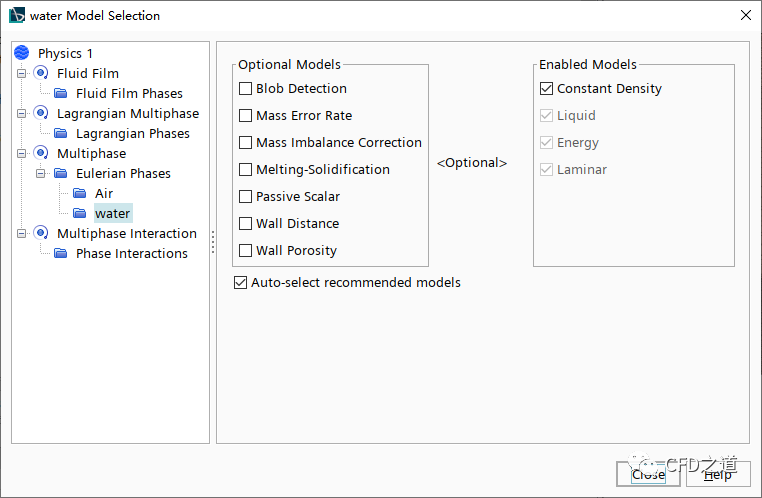Click the Eulerian Phases folder icon
The image size is (762, 498).
(x=60, y=173)
